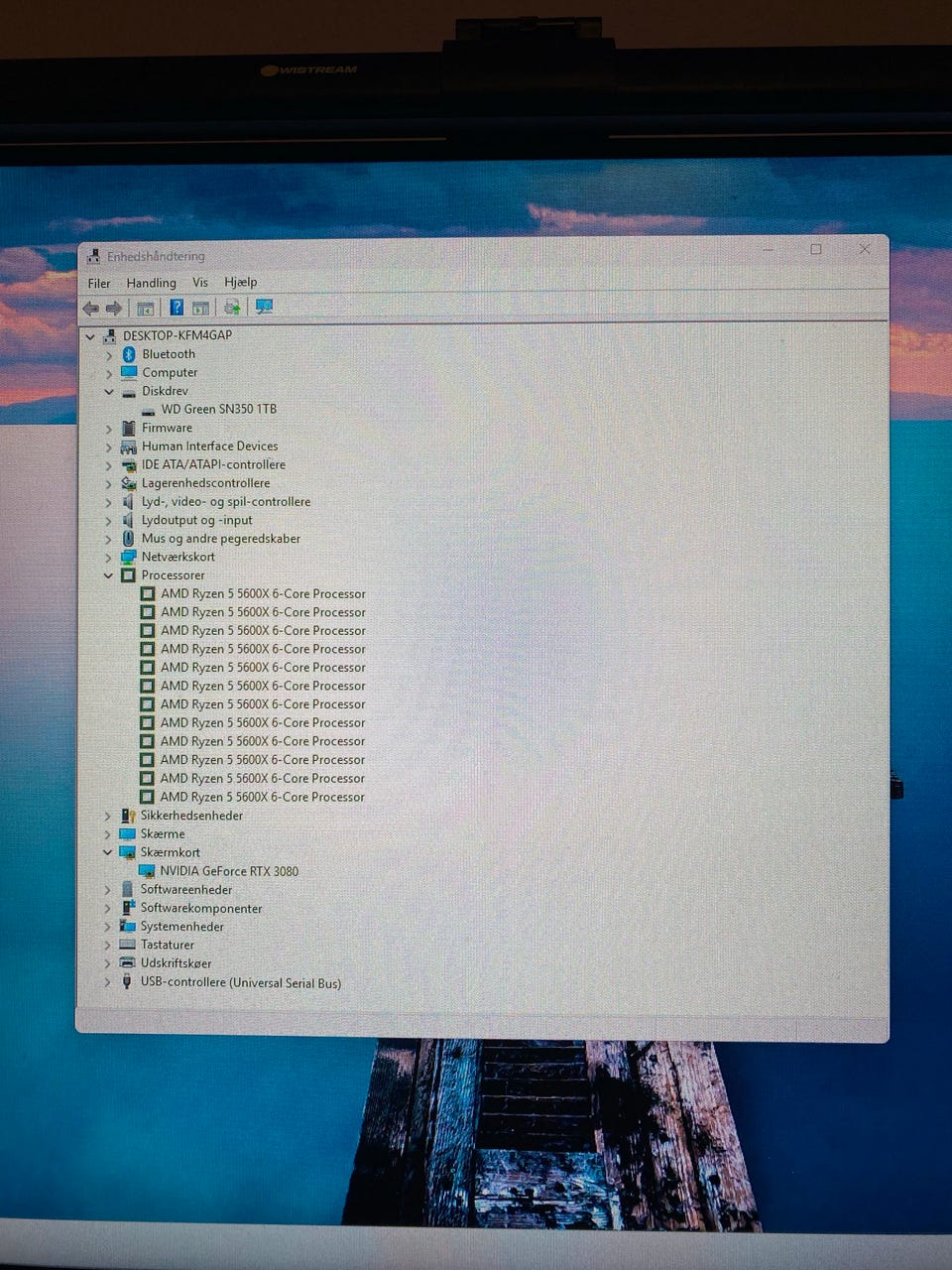Expand the USB-controllere chevron

click(107, 982)
